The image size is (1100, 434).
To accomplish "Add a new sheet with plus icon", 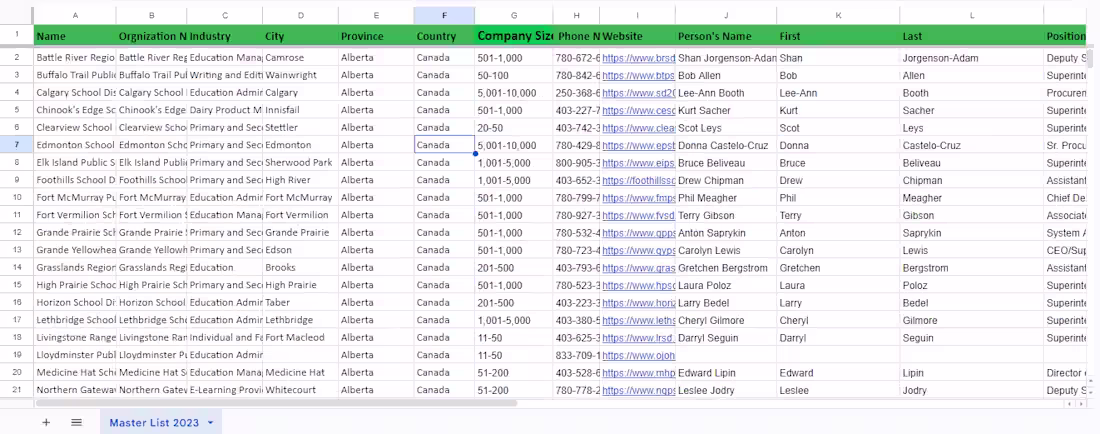I will (46, 422).
